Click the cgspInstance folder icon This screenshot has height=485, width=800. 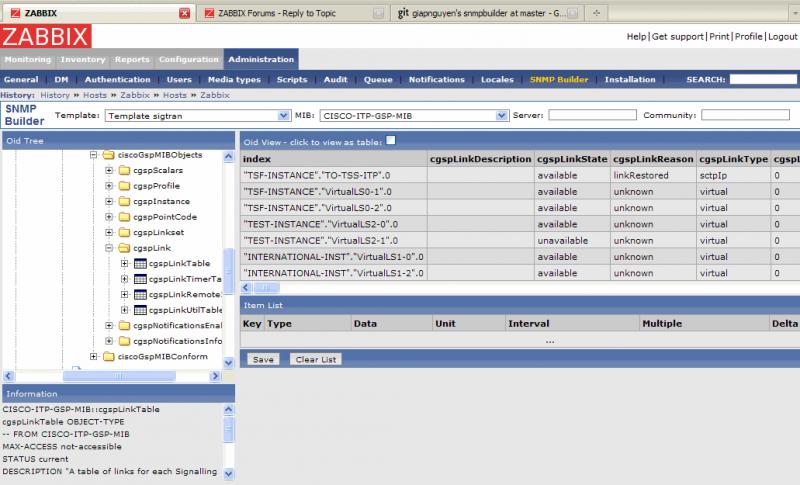(124, 201)
